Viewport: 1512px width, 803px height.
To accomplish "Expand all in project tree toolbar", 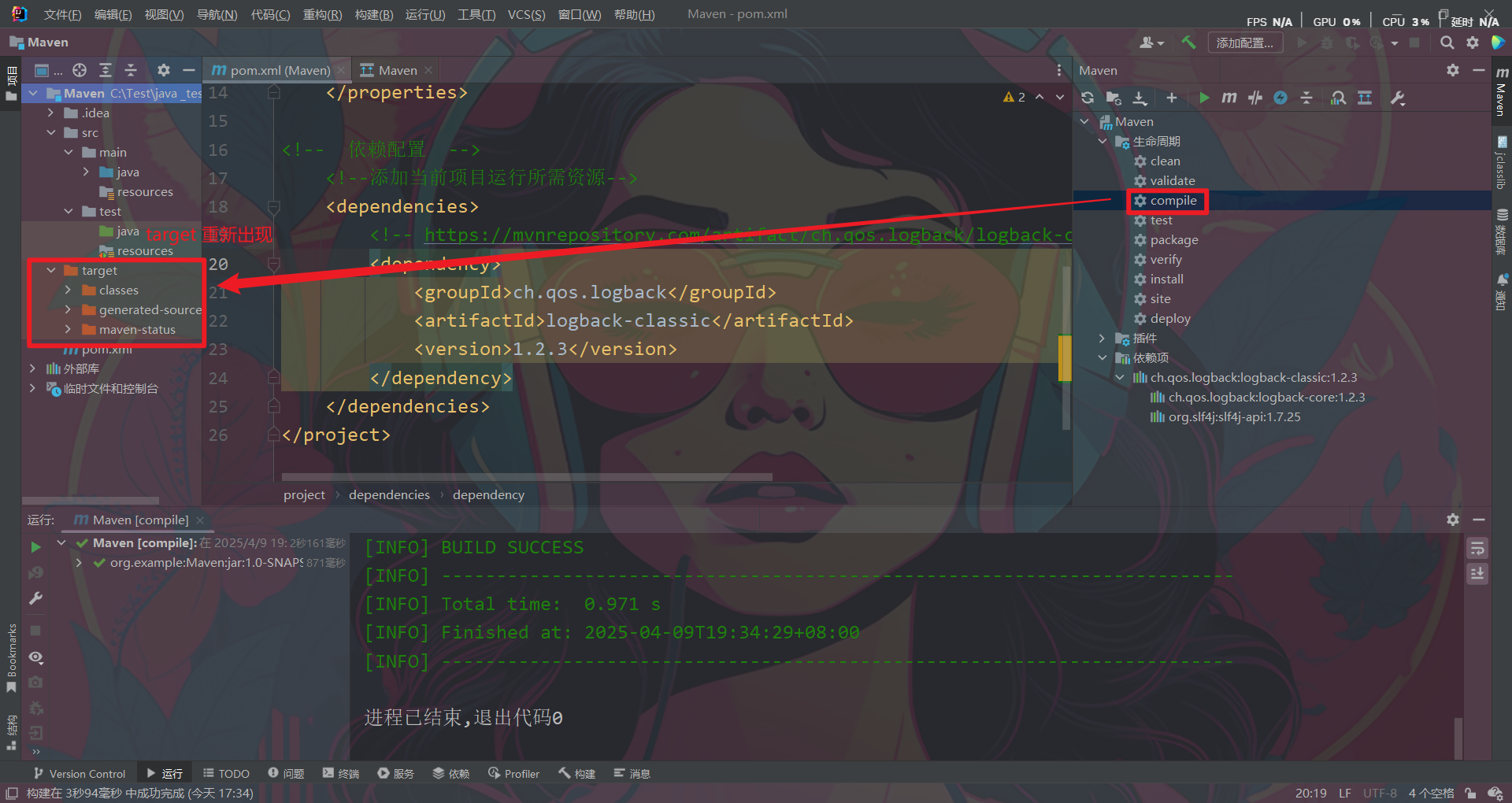I will [x=106, y=70].
